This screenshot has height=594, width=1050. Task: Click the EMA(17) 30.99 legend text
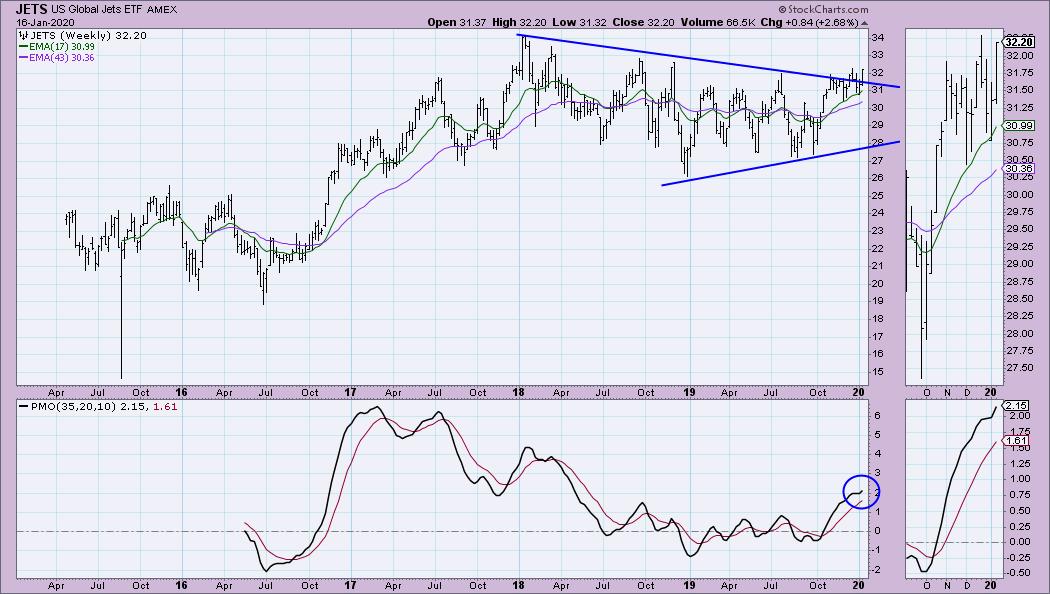[62, 47]
